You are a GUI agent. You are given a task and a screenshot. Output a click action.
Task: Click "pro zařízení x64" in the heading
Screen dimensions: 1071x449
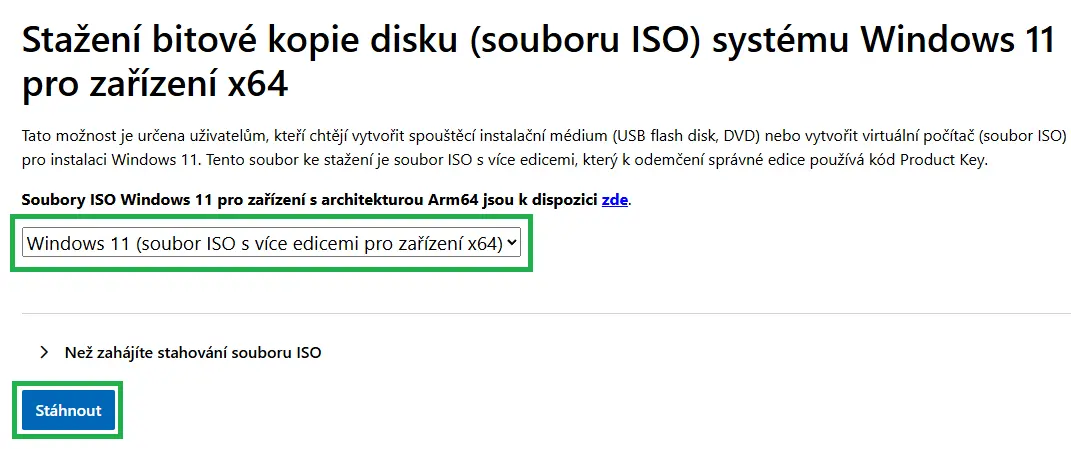pyautogui.click(x=155, y=87)
